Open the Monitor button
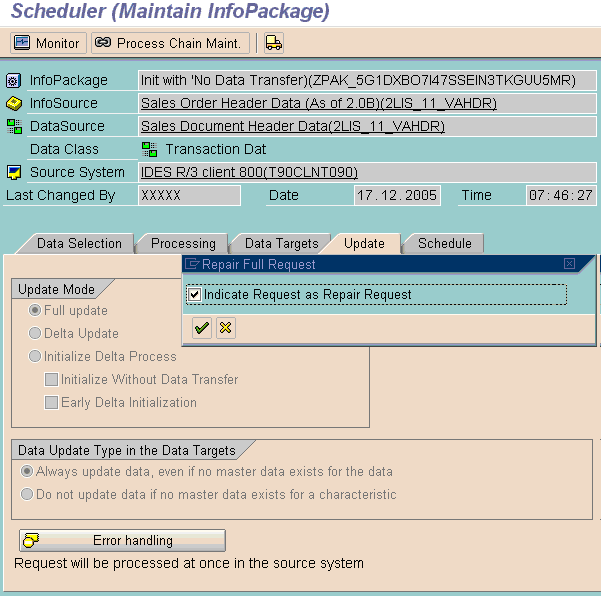The width and height of the screenshot is (601, 596). coord(48,43)
